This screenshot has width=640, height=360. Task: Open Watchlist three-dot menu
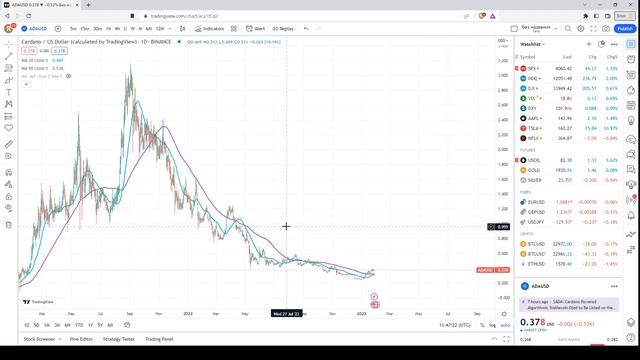coord(614,44)
